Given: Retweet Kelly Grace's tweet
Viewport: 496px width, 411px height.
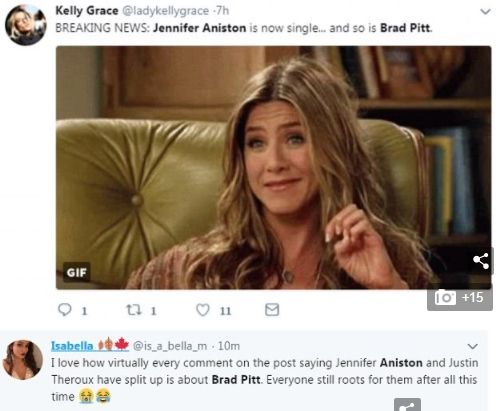Looking at the screenshot, I should [x=133, y=310].
